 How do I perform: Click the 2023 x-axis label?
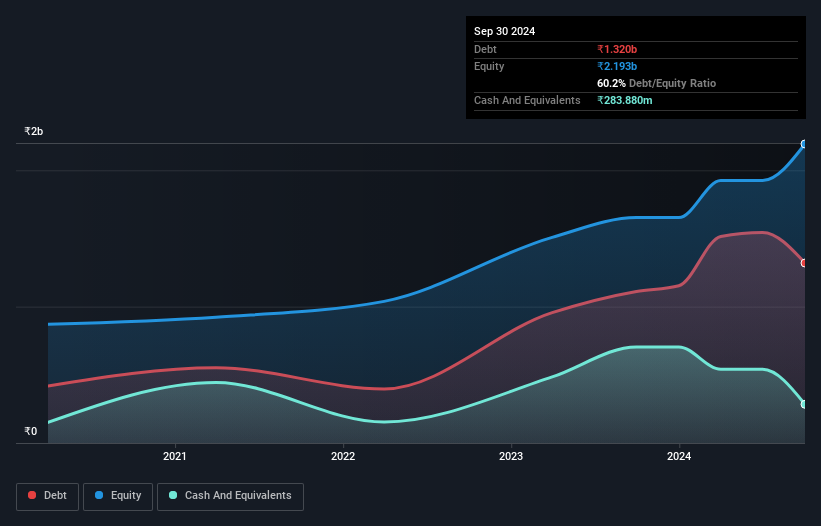[511, 456]
